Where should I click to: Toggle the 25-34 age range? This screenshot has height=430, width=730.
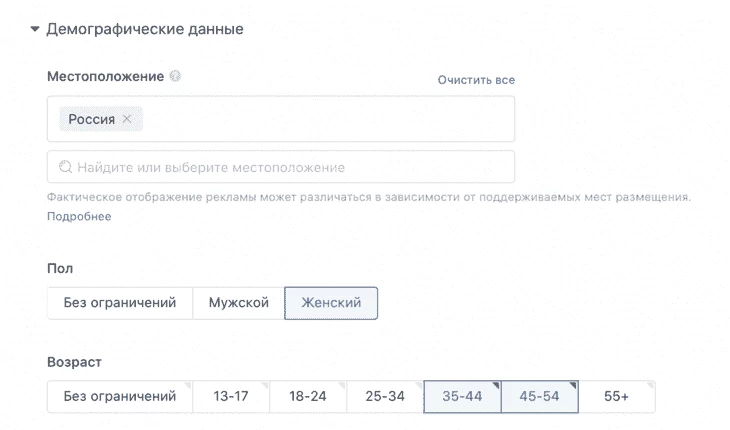385,396
